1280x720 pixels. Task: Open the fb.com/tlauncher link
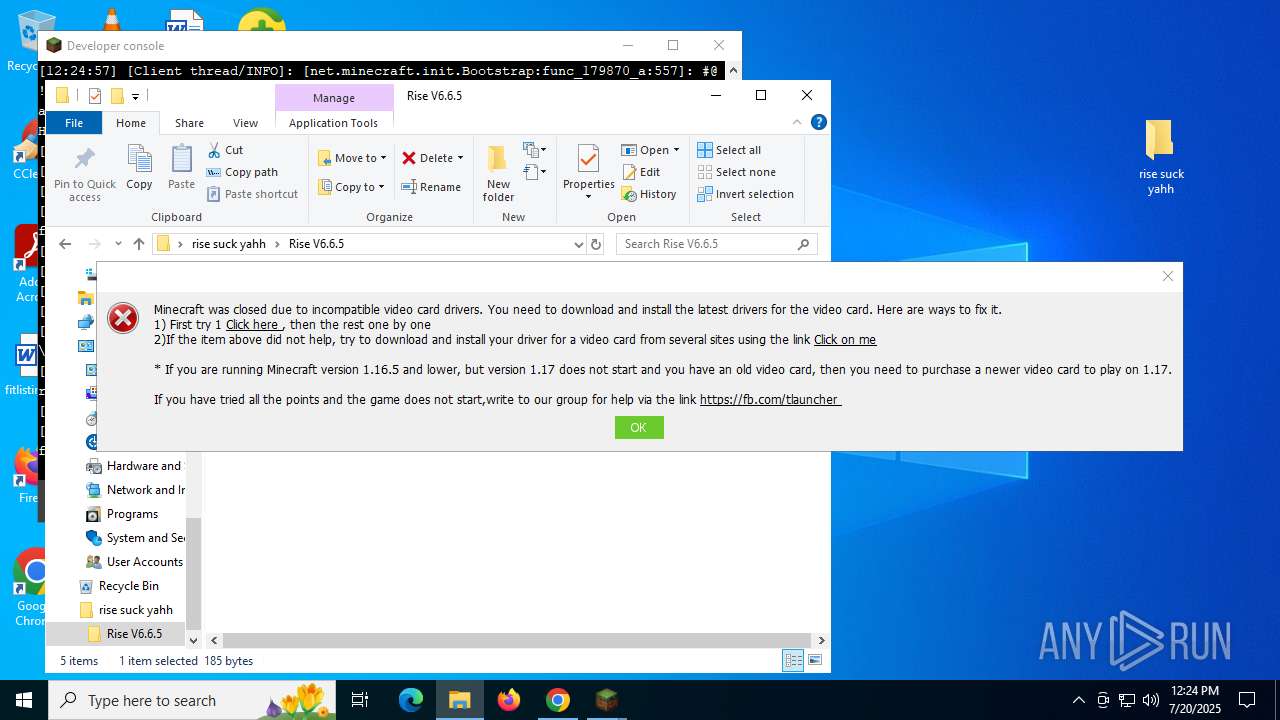click(x=770, y=400)
